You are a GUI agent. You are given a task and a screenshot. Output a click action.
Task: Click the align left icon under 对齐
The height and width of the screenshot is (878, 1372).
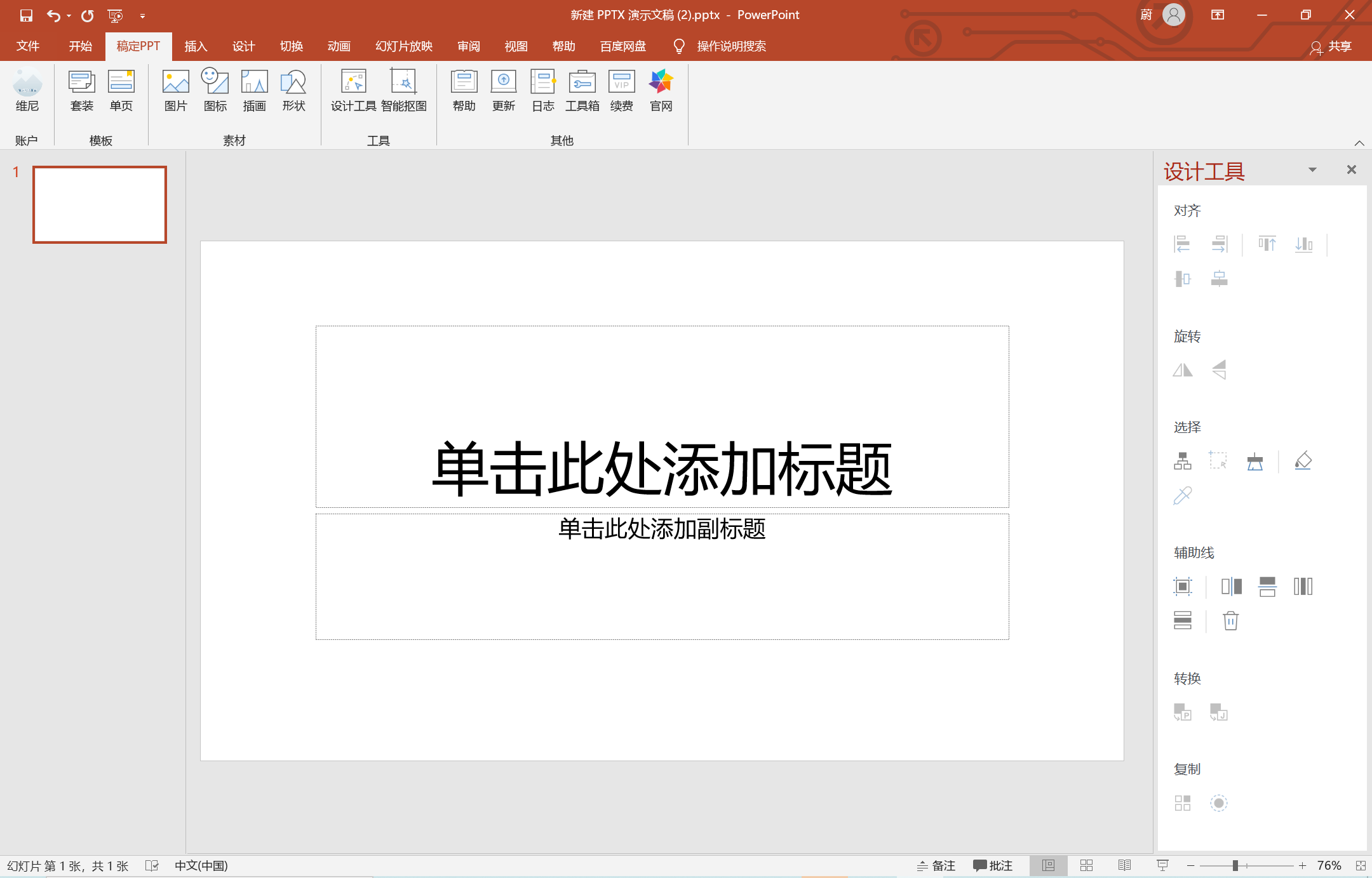click(x=1182, y=244)
